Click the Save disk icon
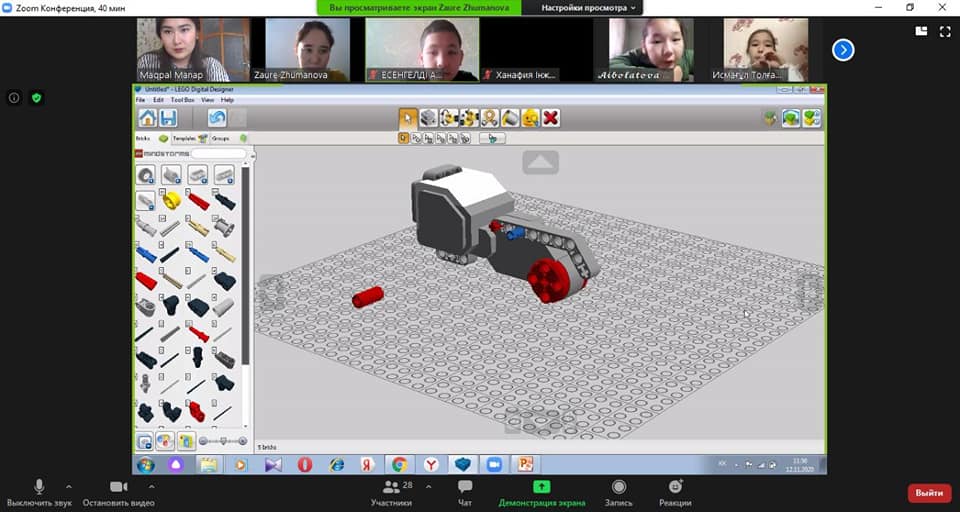The height and width of the screenshot is (512, 960). click(x=168, y=118)
